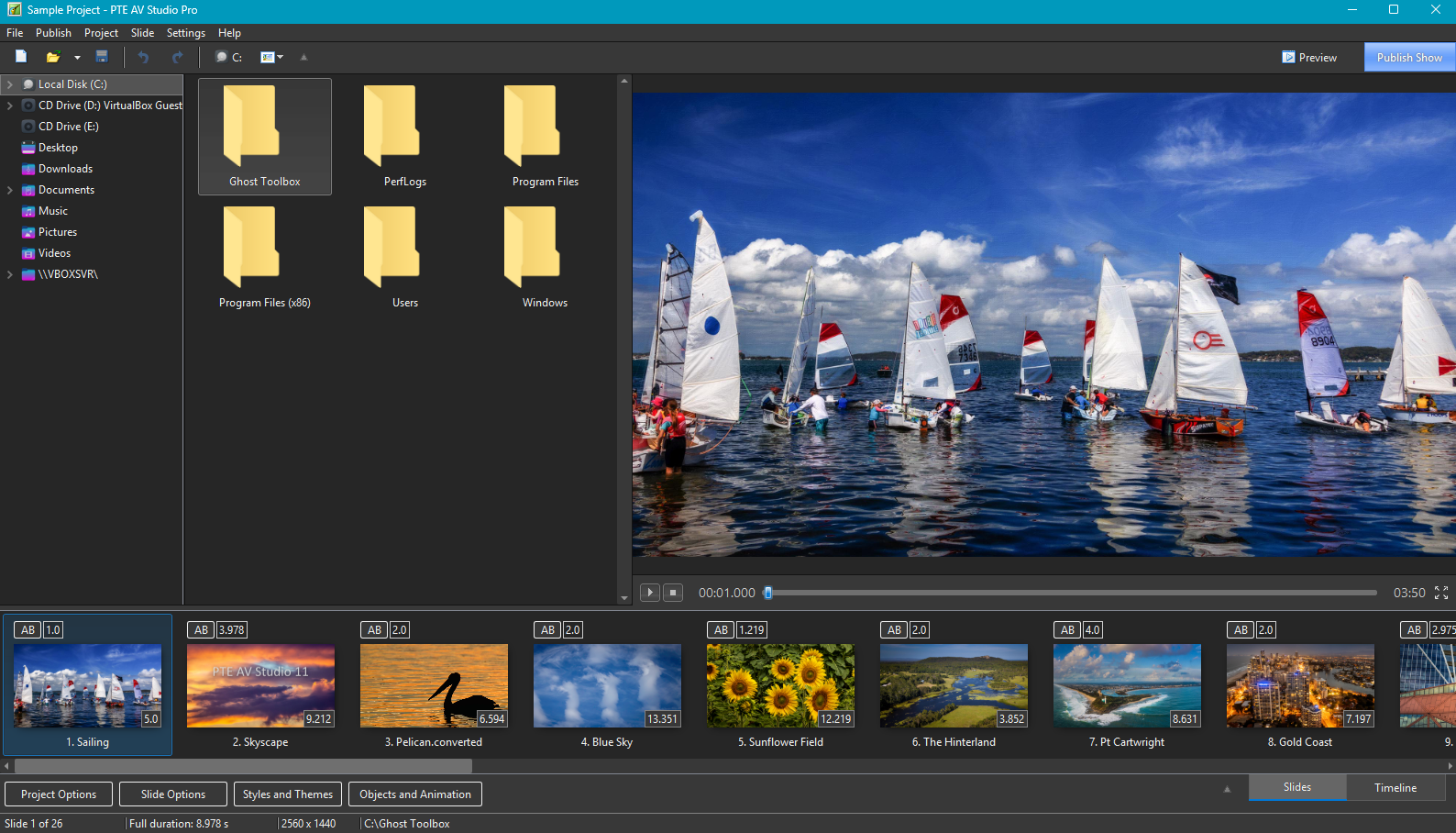Enter fullscreen preview mode

pyautogui.click(x=1441, y=593)
